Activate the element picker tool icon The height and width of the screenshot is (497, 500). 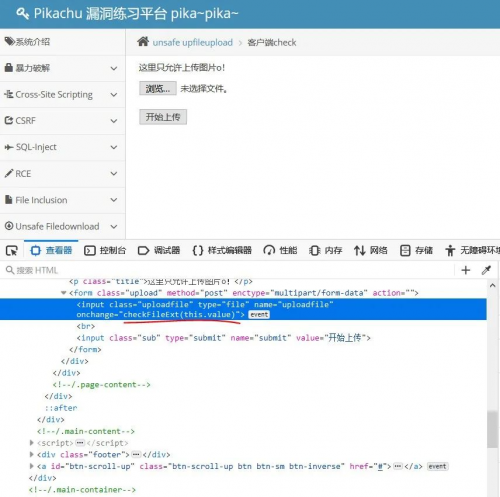[12, 250]
